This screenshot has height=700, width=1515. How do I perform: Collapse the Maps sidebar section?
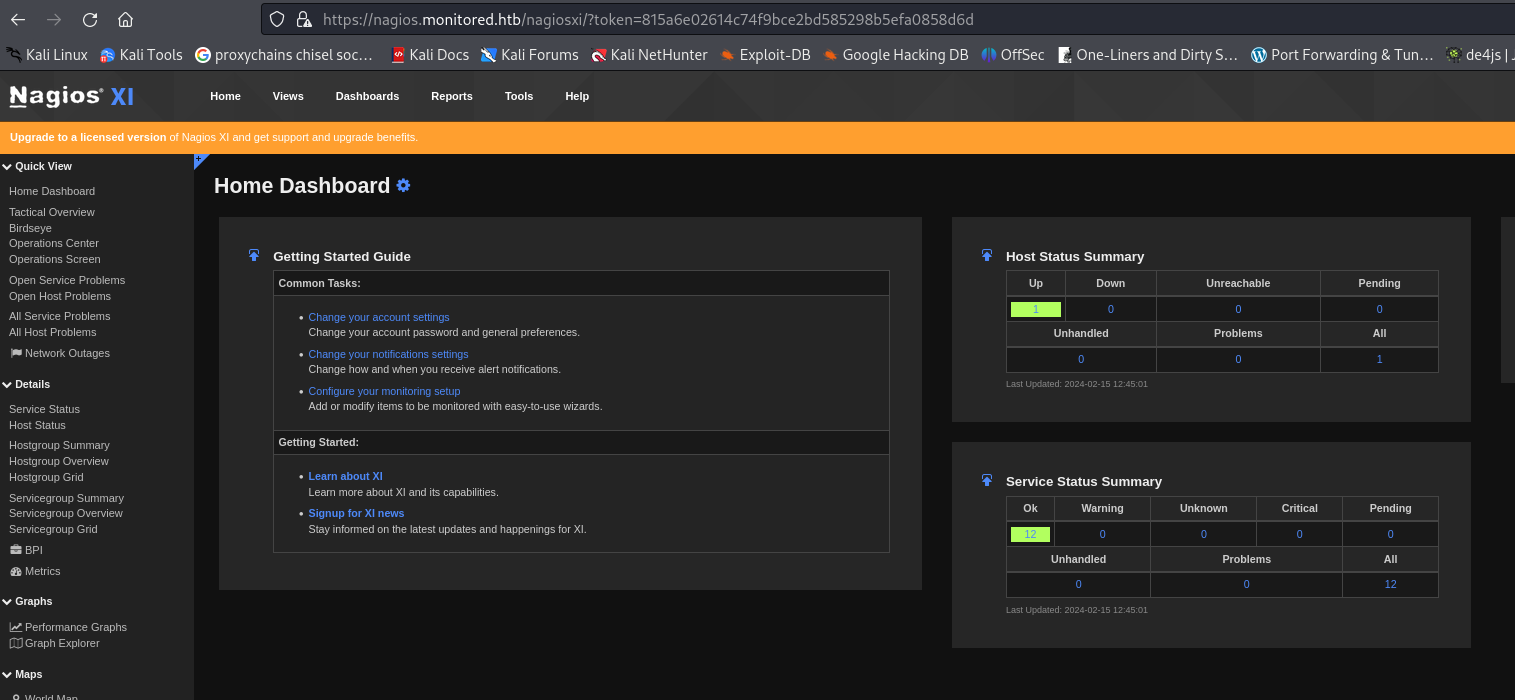tap(22, 674)
